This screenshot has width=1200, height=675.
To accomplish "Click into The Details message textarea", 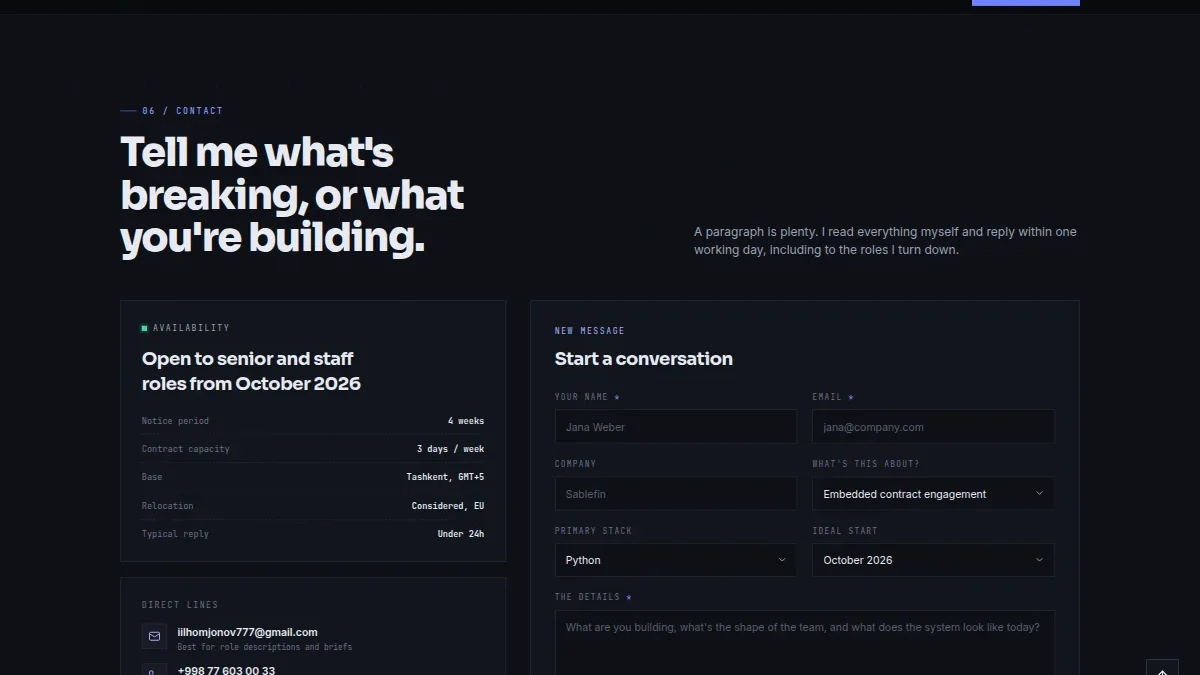I will [x=805, y=643].
